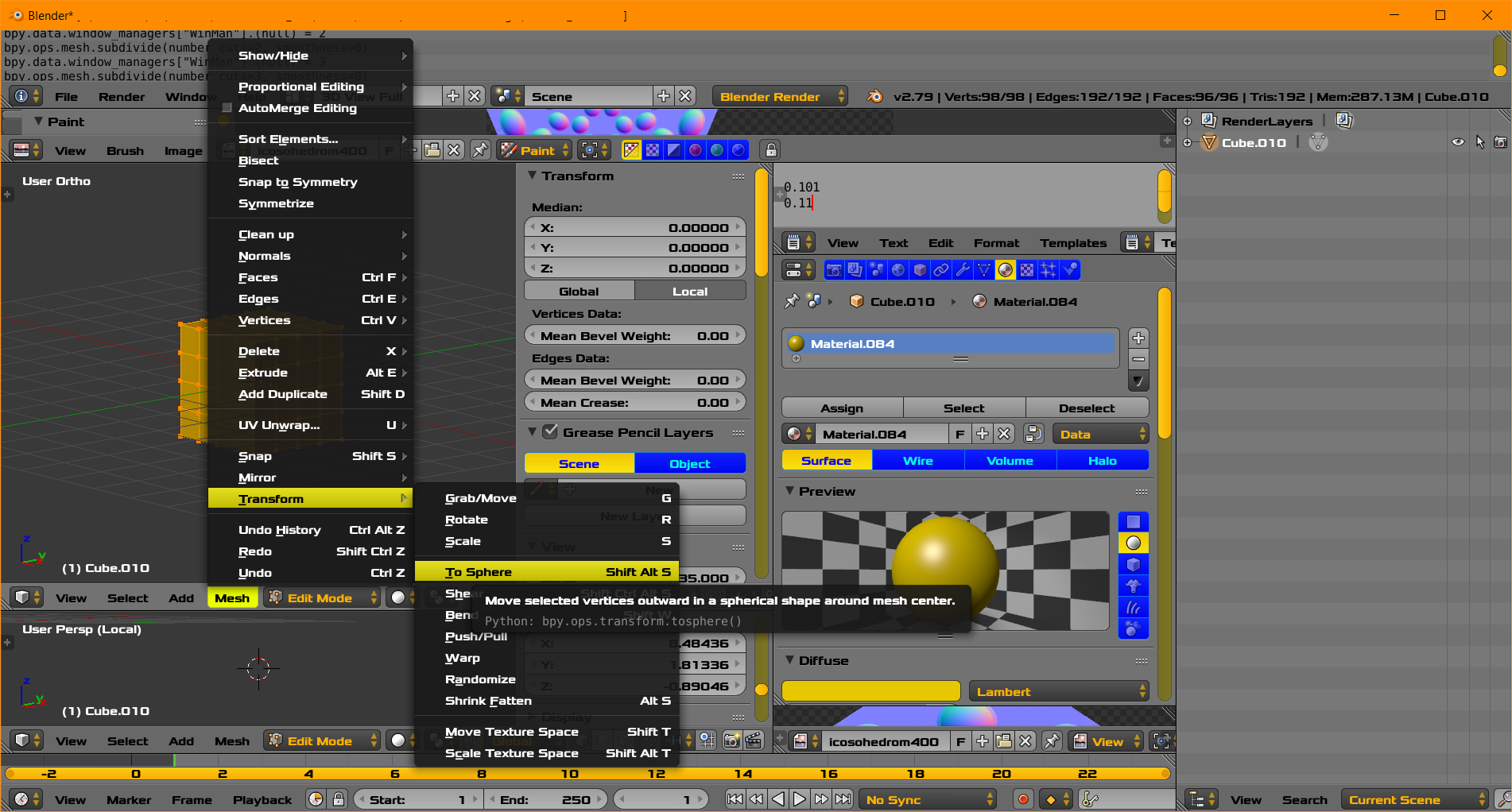The height and width of the screenshot is (812, 1512).
Task: Open the Material properties tab (sphere icon)
Action: point(1006,270)
